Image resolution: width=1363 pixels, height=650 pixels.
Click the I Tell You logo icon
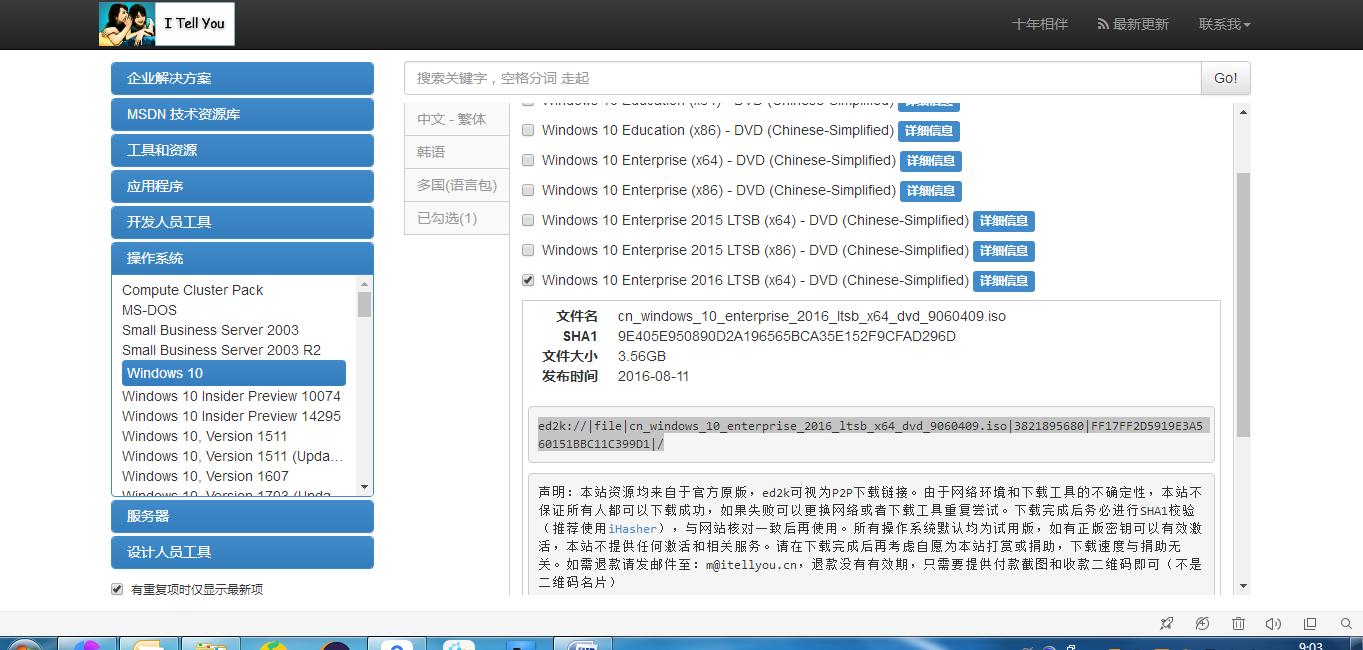(x=125, y=24)
